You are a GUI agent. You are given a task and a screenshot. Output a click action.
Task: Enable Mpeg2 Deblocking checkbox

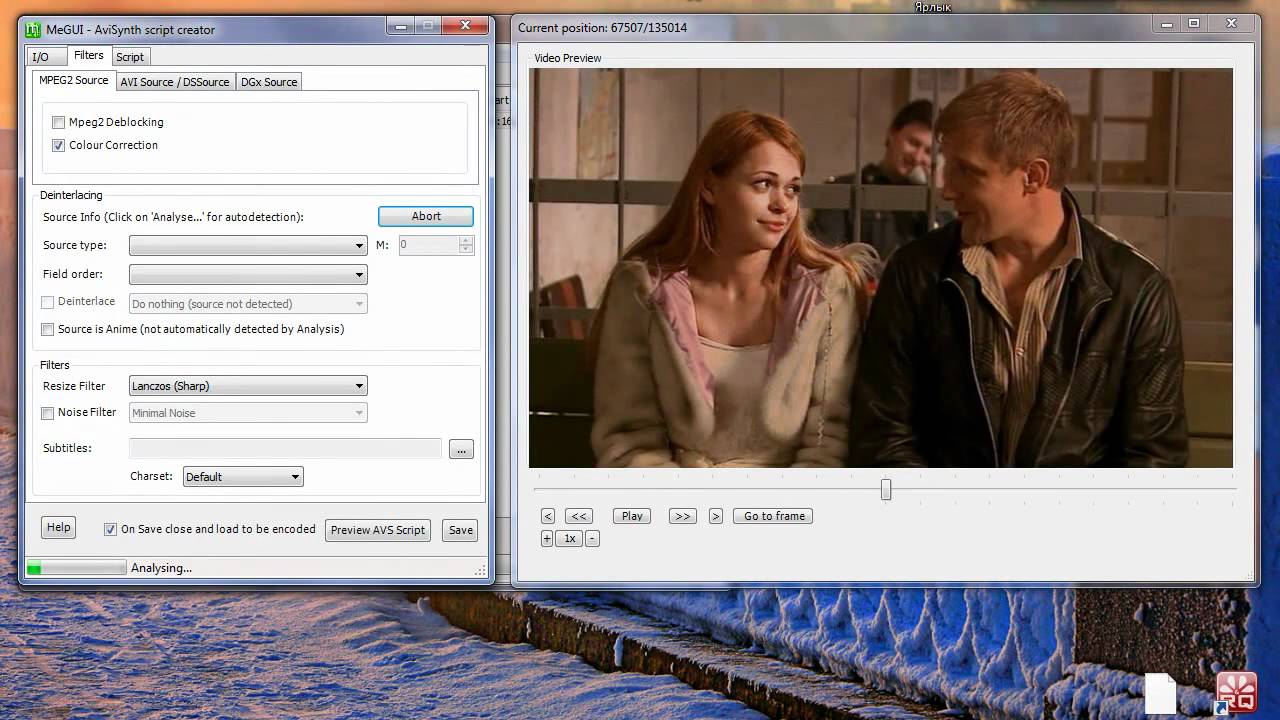(59, 122)
